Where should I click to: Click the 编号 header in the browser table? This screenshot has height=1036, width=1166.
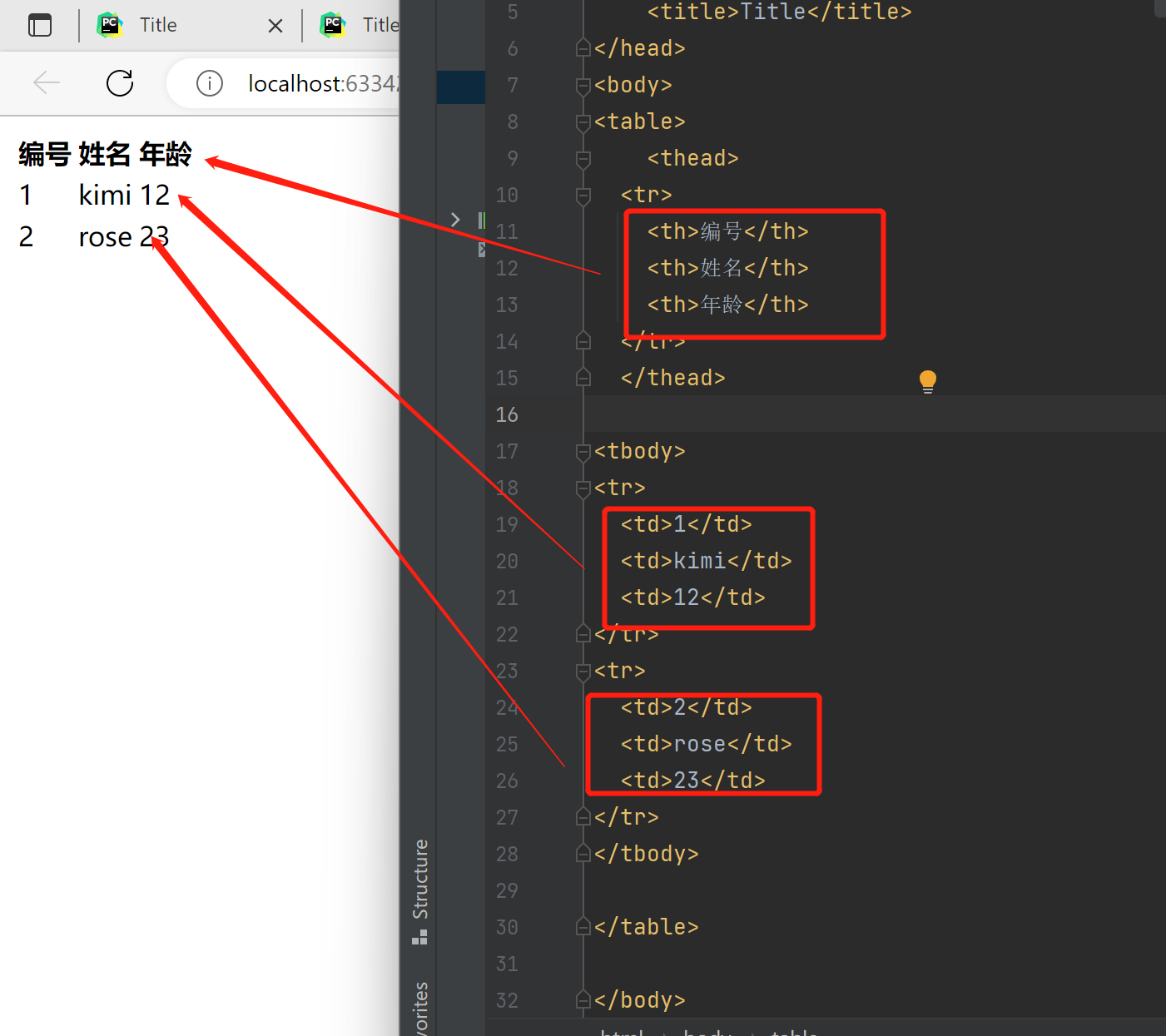click(45, 154)
